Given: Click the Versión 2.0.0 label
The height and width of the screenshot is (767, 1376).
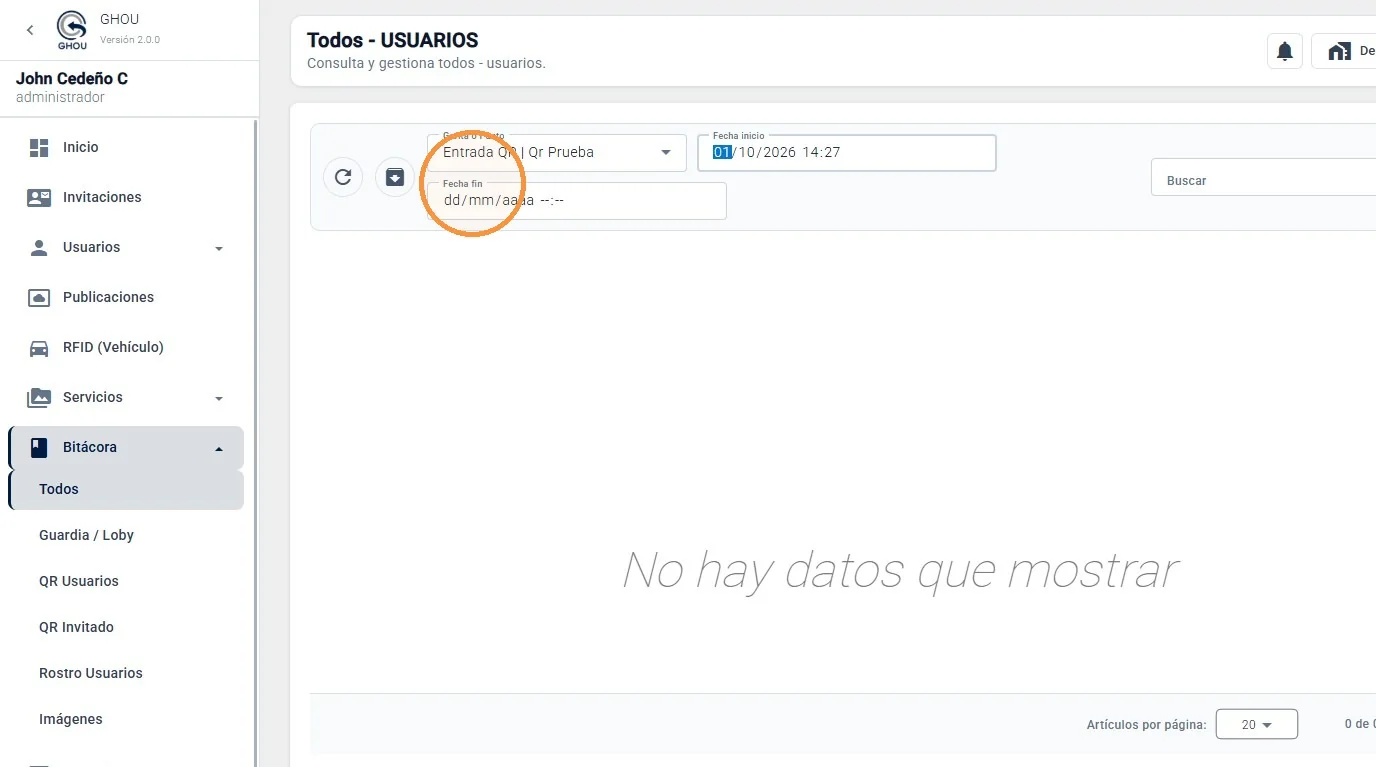Looking at the screenshot, I should pyautogui.click(x=130, y=40).
